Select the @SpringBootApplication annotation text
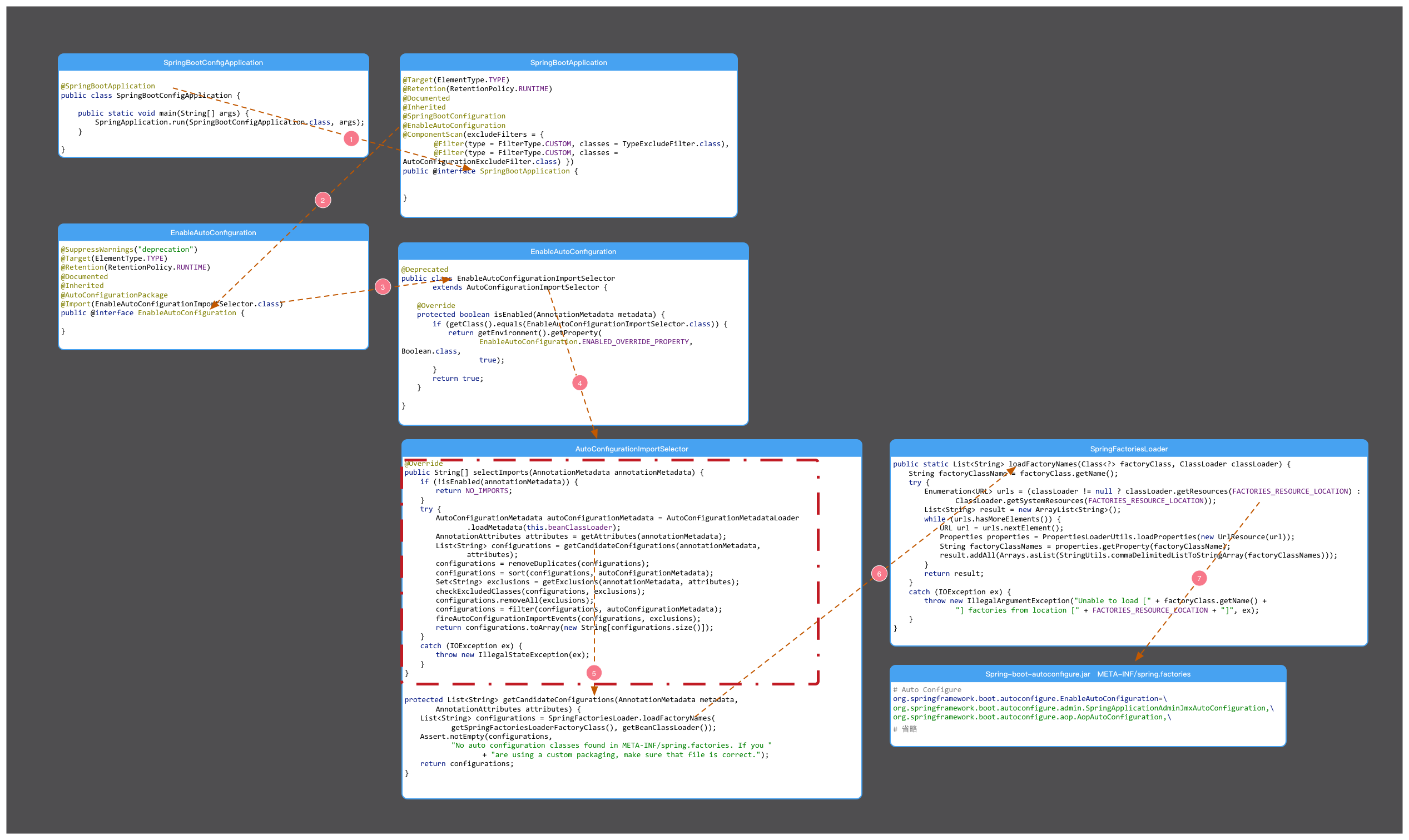The height and width of the screenshot is (840, 1409). pos(107,86)
